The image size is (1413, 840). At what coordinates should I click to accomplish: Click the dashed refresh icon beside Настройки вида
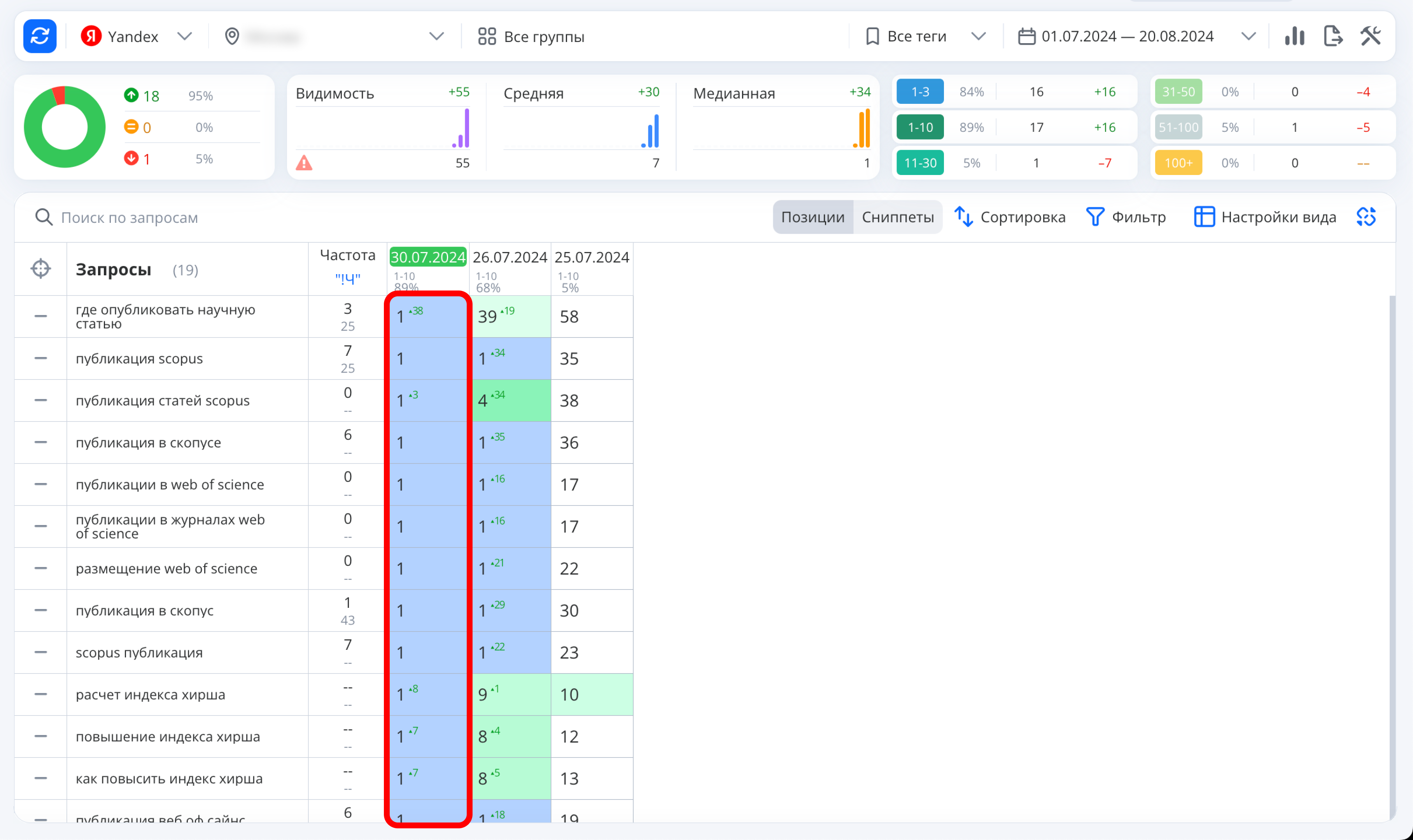pyautogui.click(x=1366, y=217)
